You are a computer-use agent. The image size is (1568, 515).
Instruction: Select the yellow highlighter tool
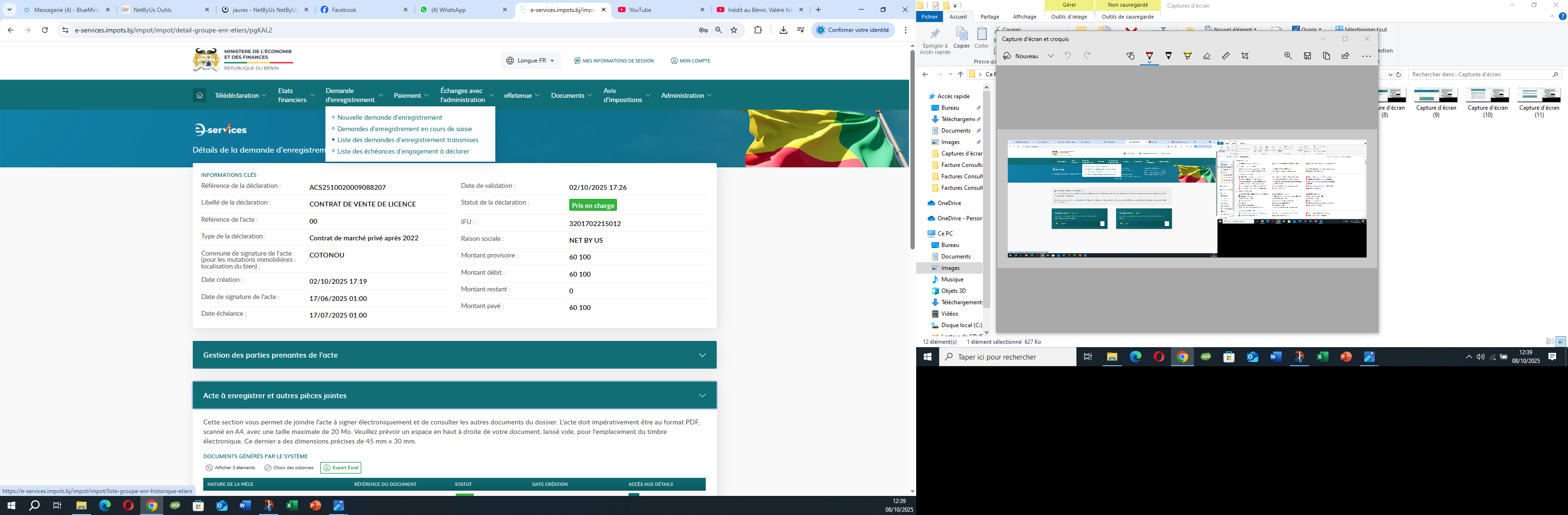1188,56
